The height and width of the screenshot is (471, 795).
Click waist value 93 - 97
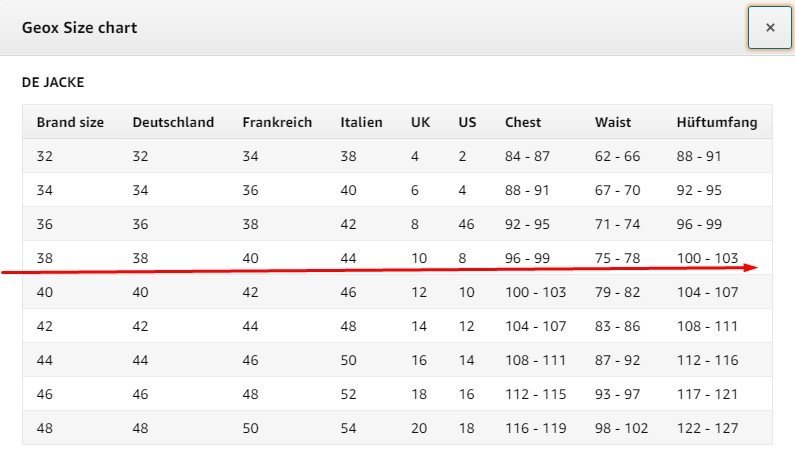point(617,394)
